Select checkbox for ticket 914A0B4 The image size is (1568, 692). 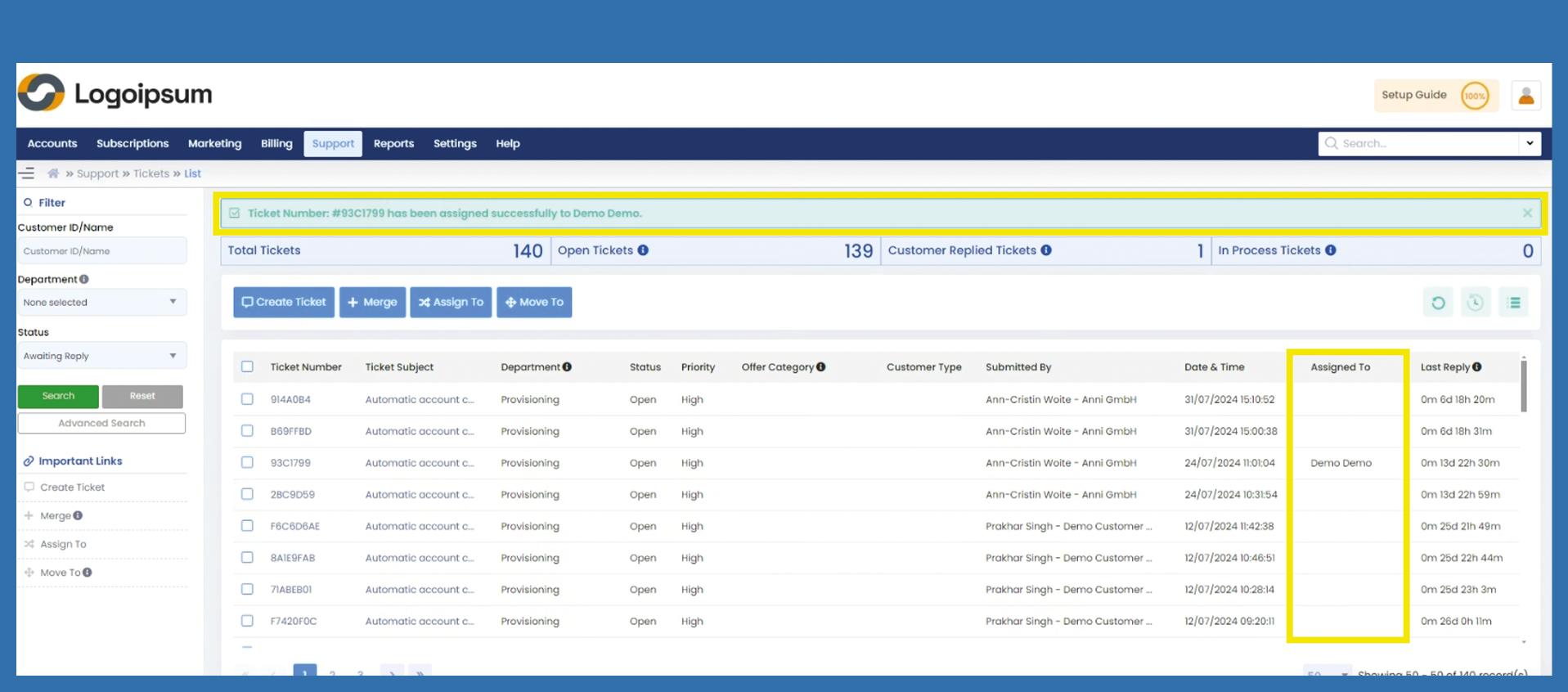[x=247, y=399]
